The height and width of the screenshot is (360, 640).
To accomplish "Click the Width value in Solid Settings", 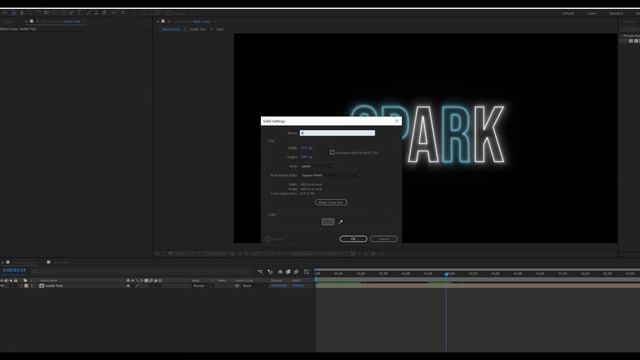I will coord(304,148).
